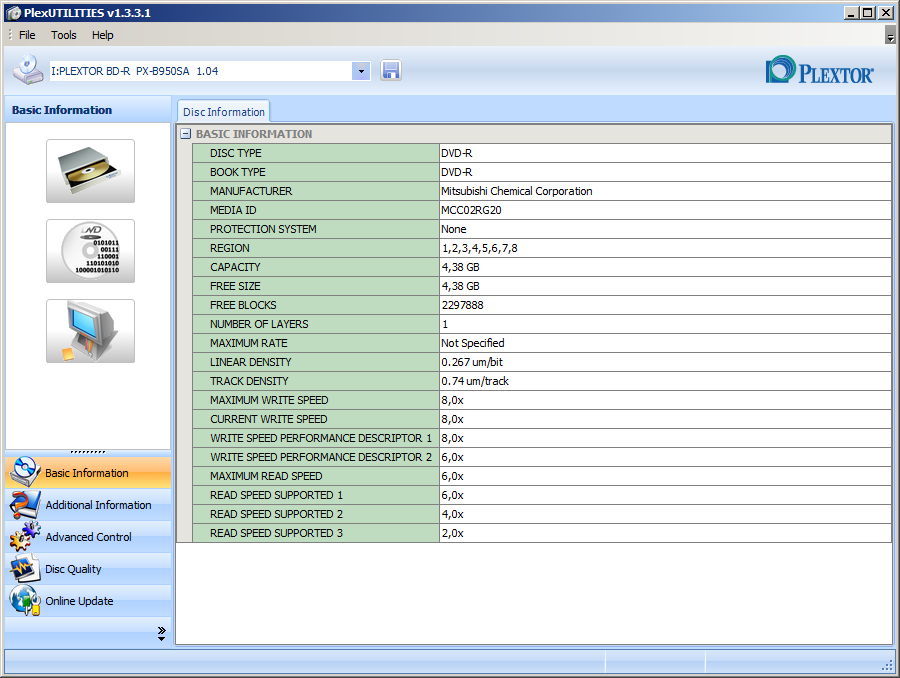Open the computer system information thumbnail

pos(90,331)
